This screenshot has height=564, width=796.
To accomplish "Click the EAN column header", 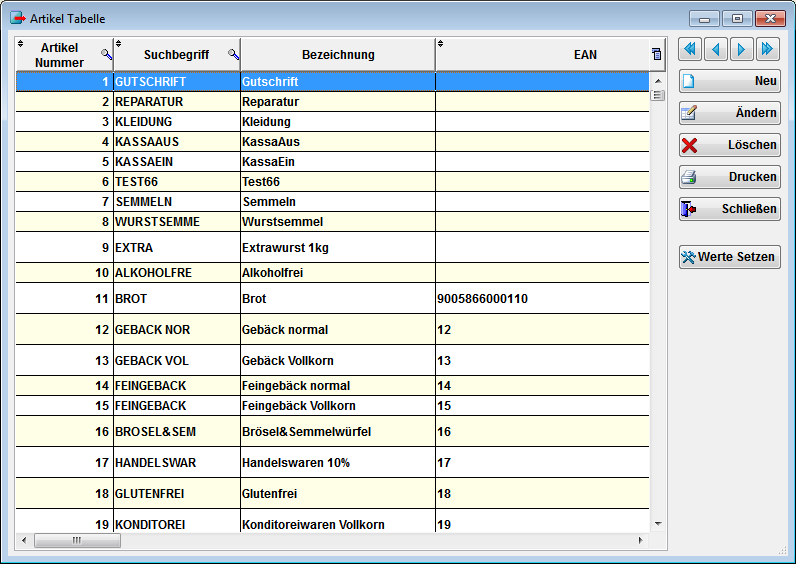I will 542,54.
